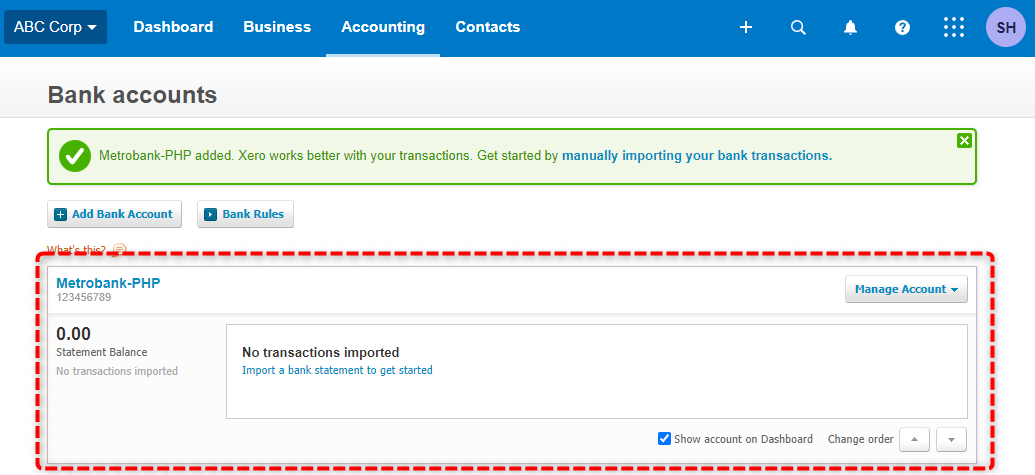Open notifications bell icon
Image resolution: width=1035 pixels, height=475 pixels.
coord(850,27)
